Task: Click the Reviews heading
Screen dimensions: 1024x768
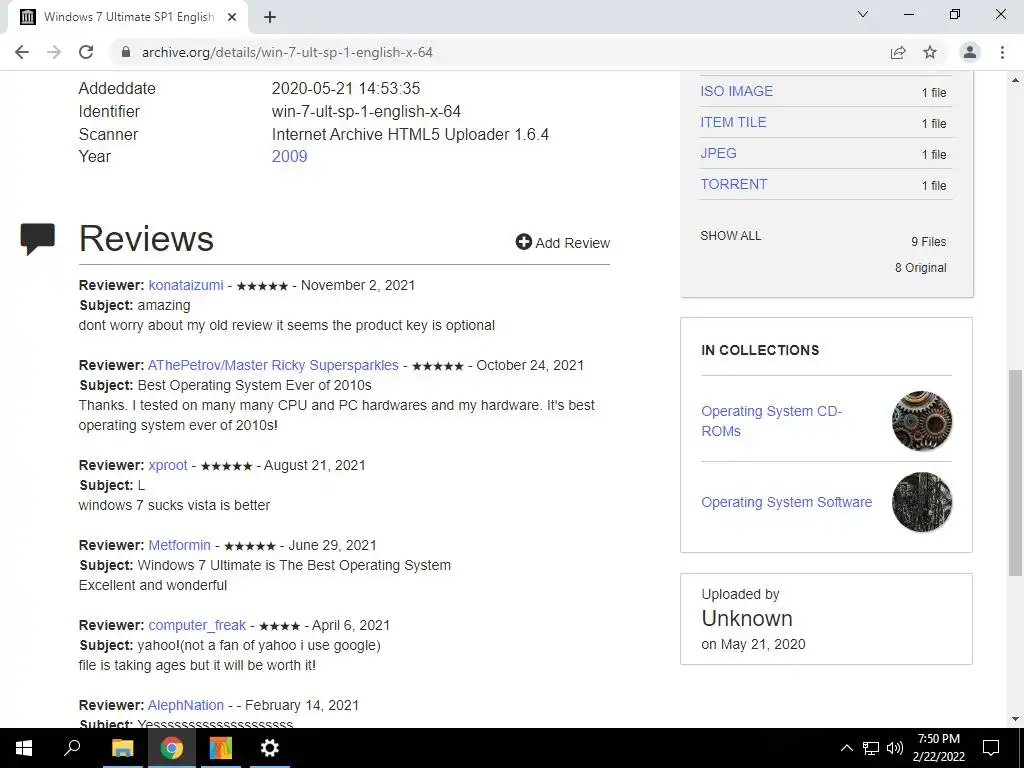Action: pos(146,238)
